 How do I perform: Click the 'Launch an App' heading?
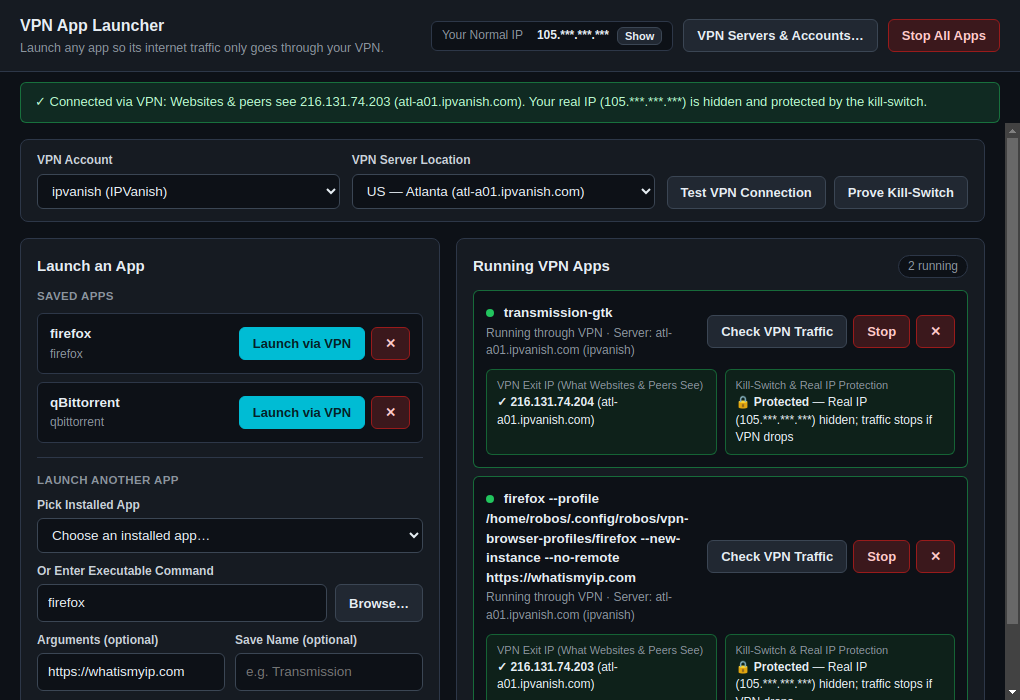[90, 266]
